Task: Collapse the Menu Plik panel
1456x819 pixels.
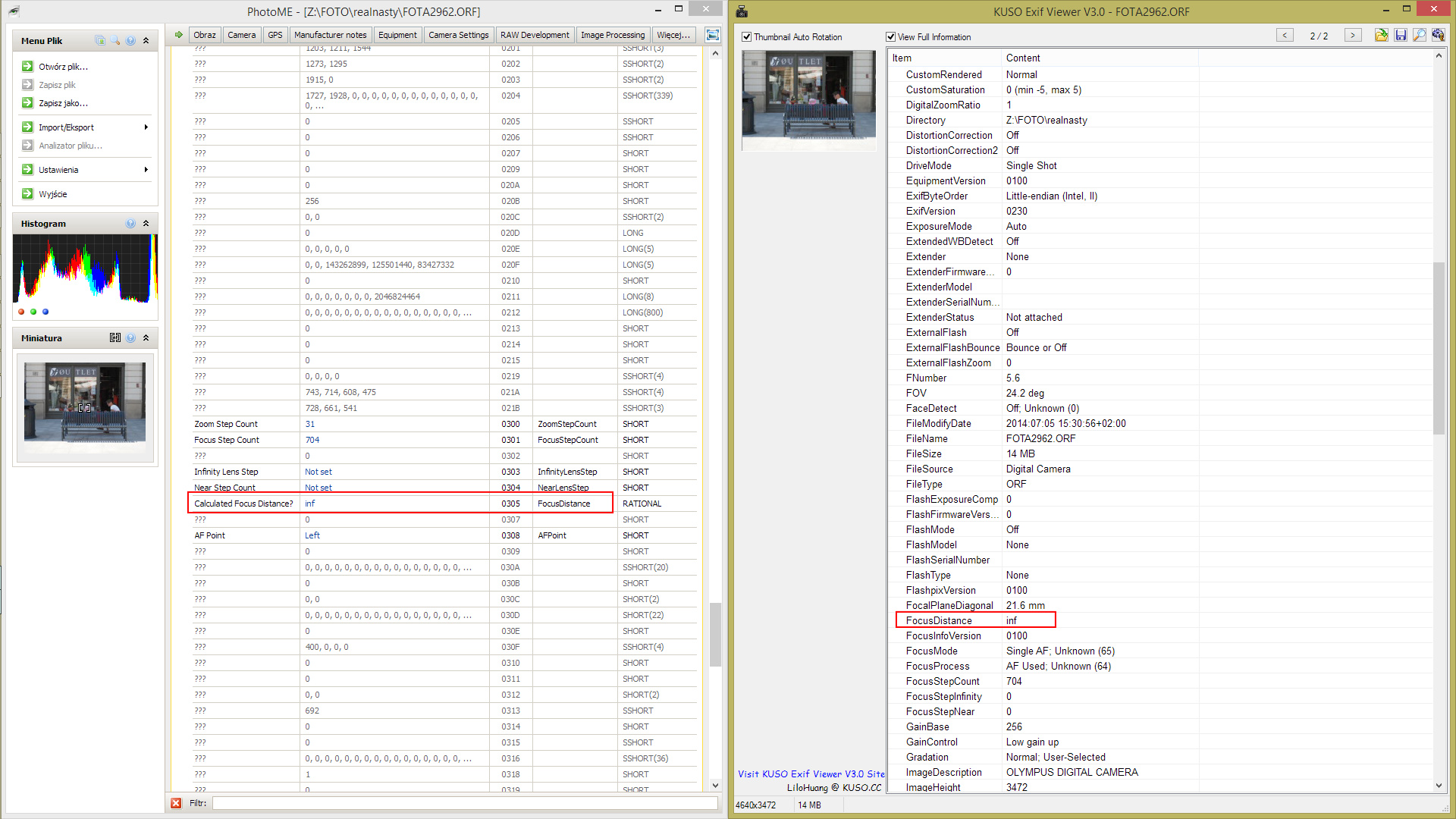Action: [x=146, y=40]
